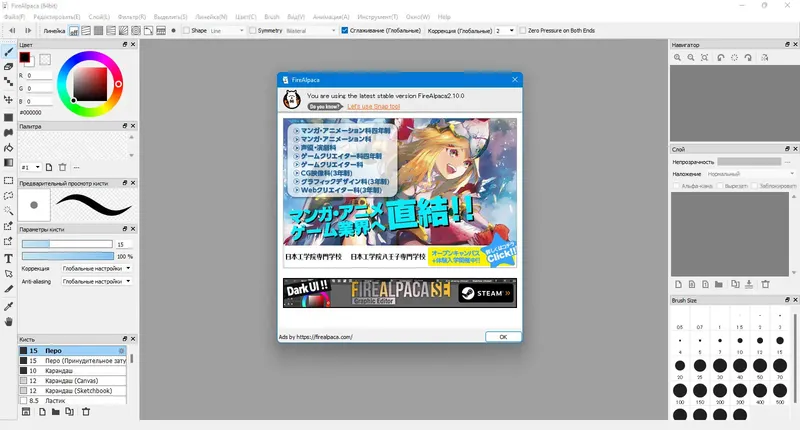Enable Zero Pressure on Both Ends
800x430 pixels.
[x=522, y=31]
